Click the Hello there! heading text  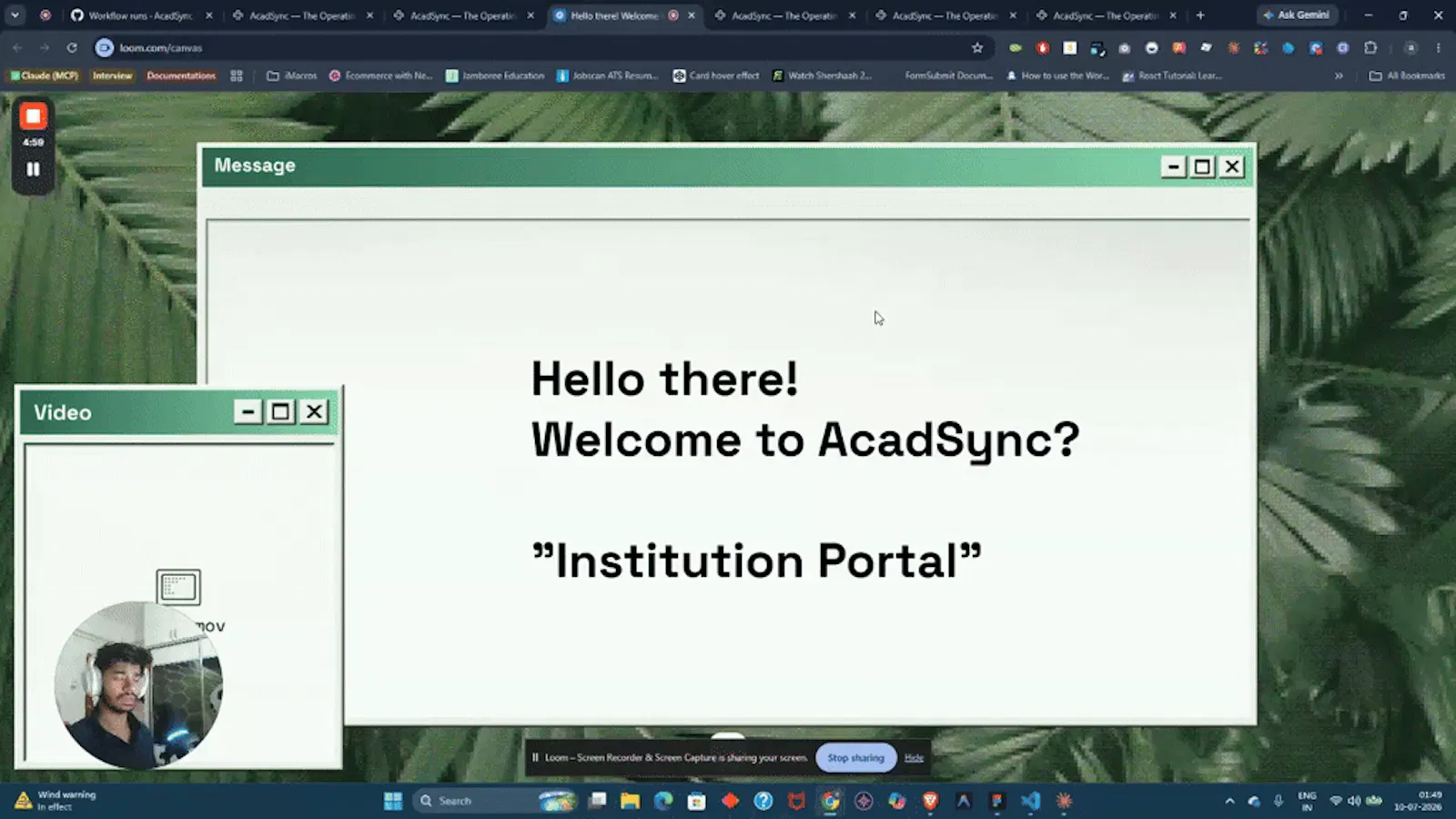point(664,379)
